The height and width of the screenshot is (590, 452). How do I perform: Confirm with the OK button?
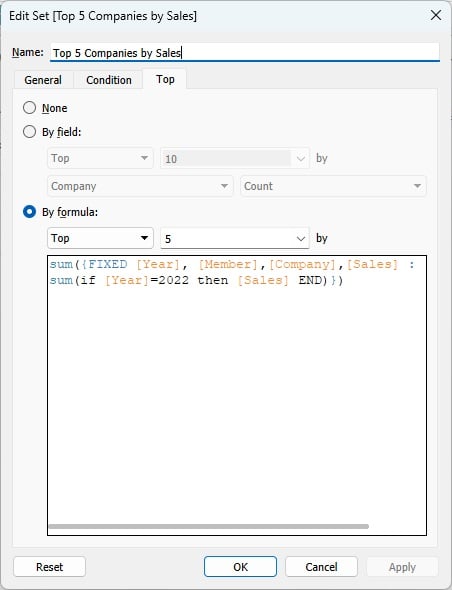[240, 567]
